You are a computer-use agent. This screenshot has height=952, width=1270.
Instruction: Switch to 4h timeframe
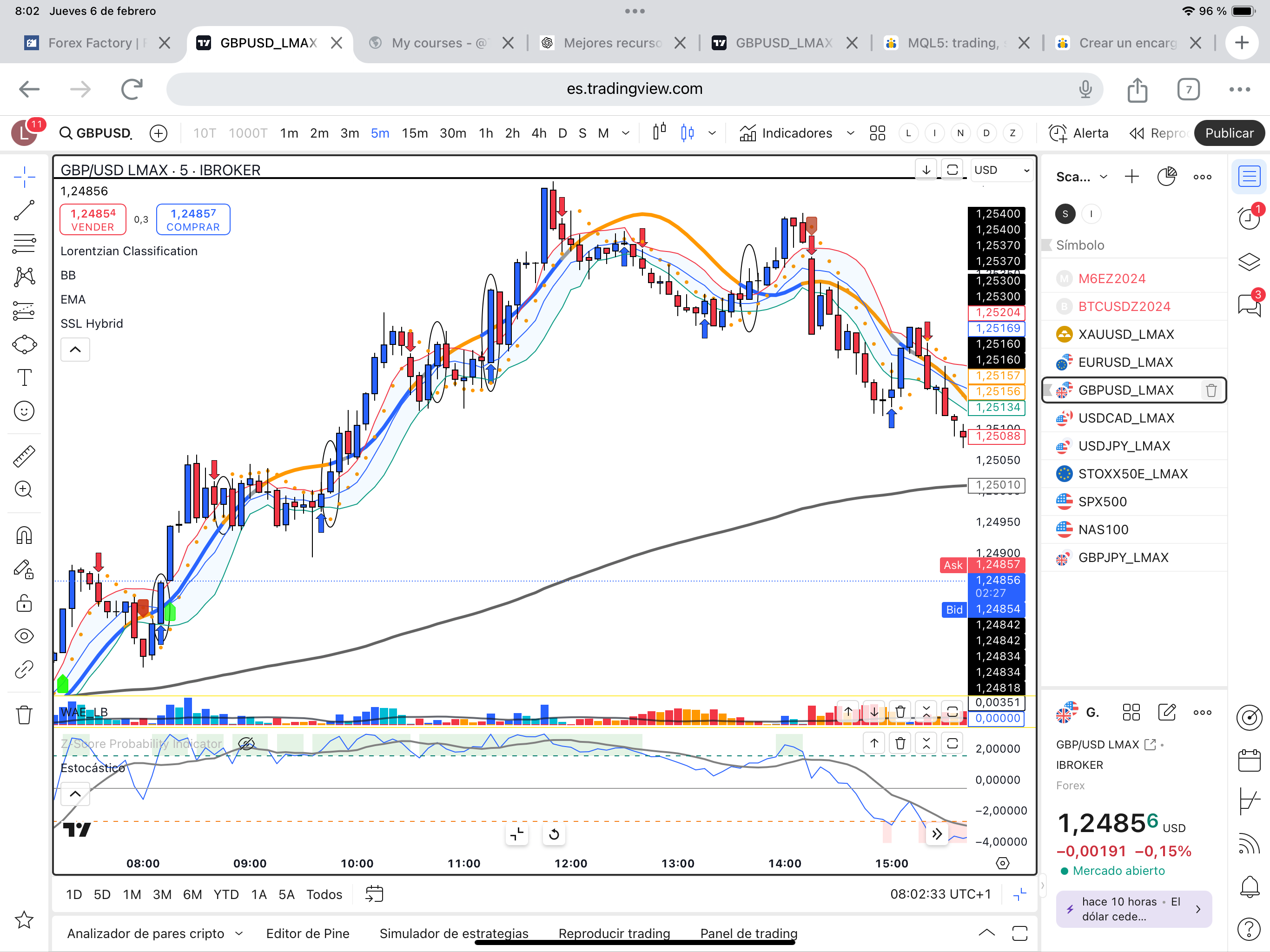[x=539, y=133]
